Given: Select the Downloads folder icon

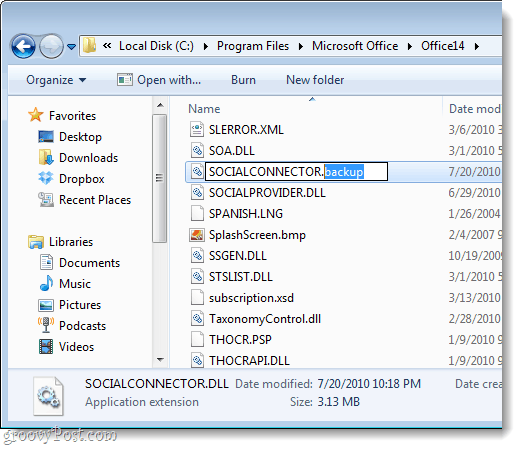Looking at the screenshot, I should point(46,158).
